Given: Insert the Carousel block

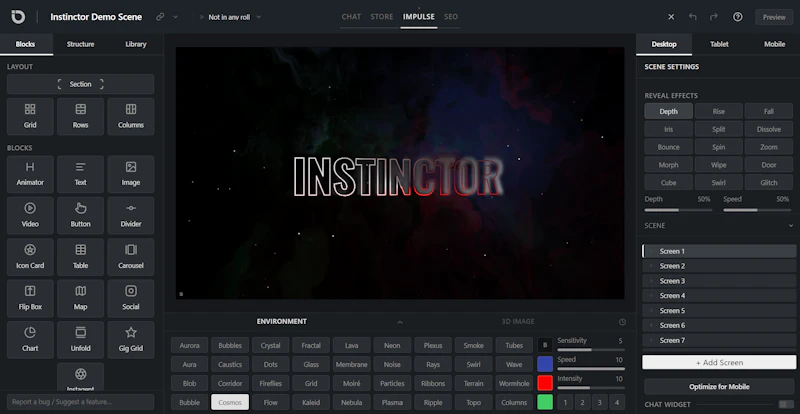Looking at the screenshot, I should (131, 257).
